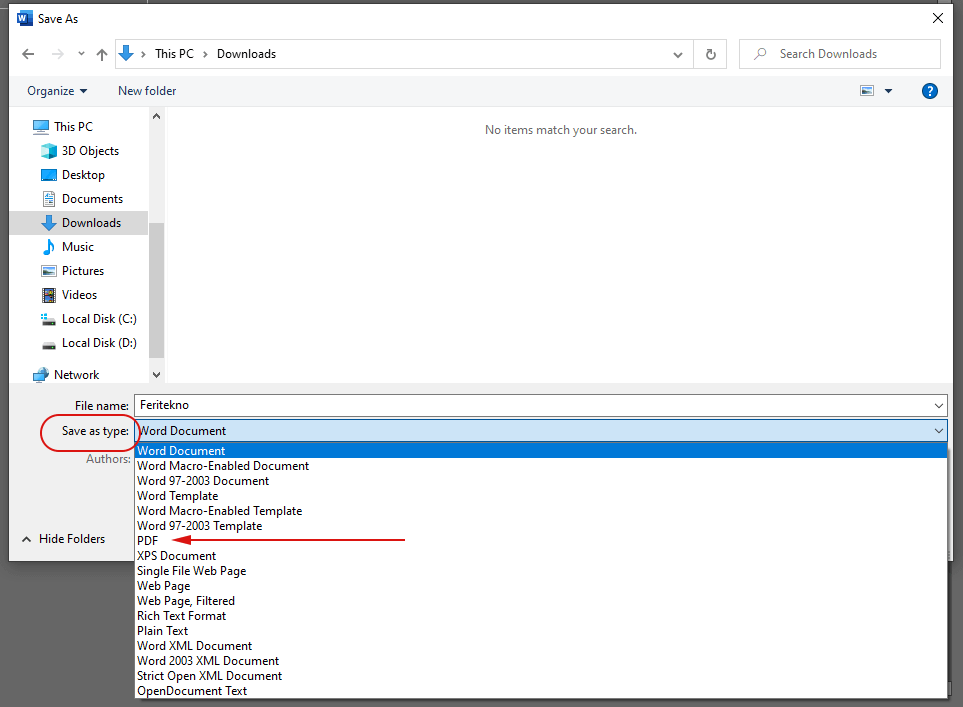
Task: Select Single File Web Page type
Action: coord(541,571)
